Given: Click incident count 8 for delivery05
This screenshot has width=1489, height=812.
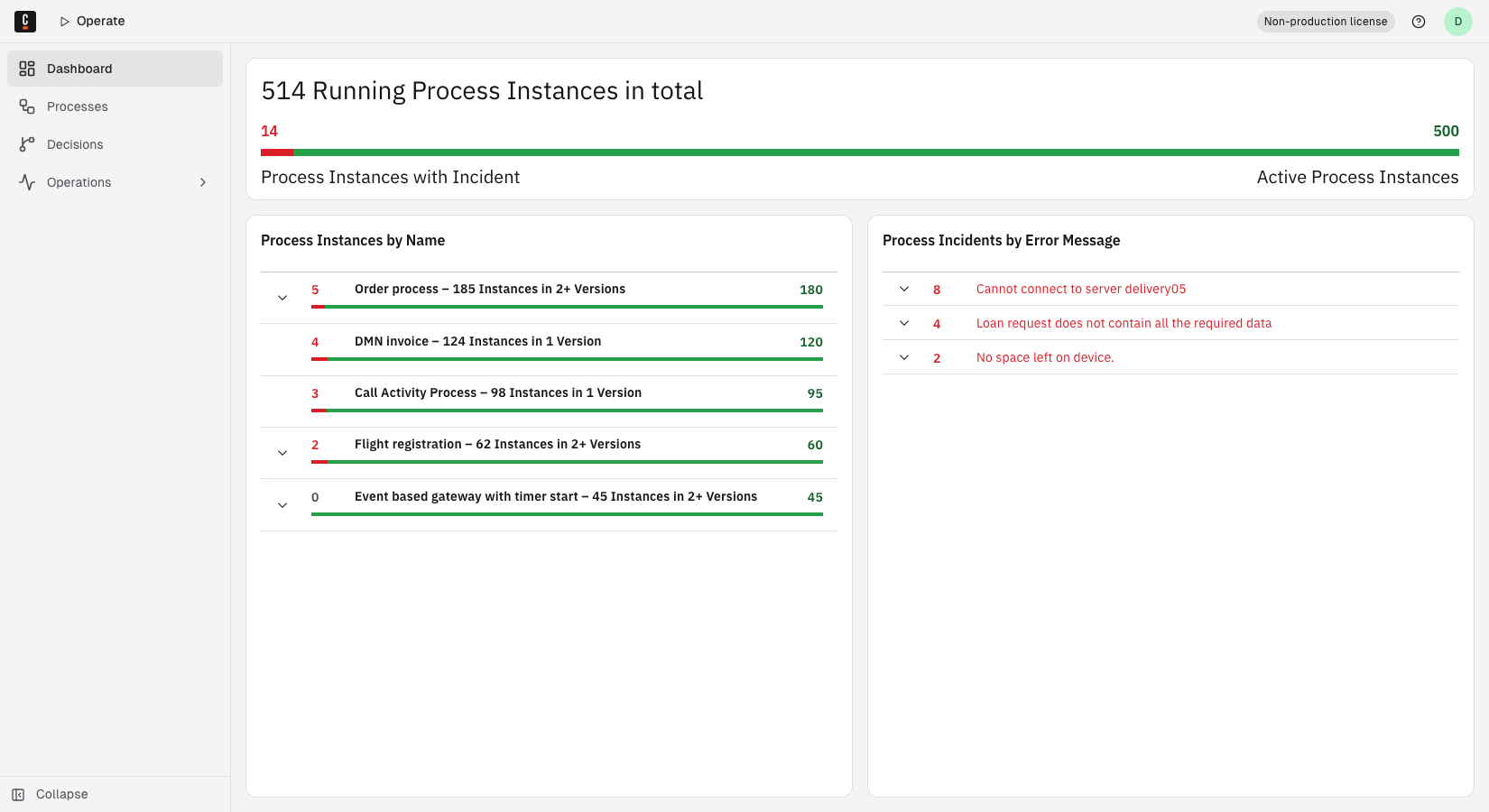Looking at the screenshot, I should click(x=937, y=290).
